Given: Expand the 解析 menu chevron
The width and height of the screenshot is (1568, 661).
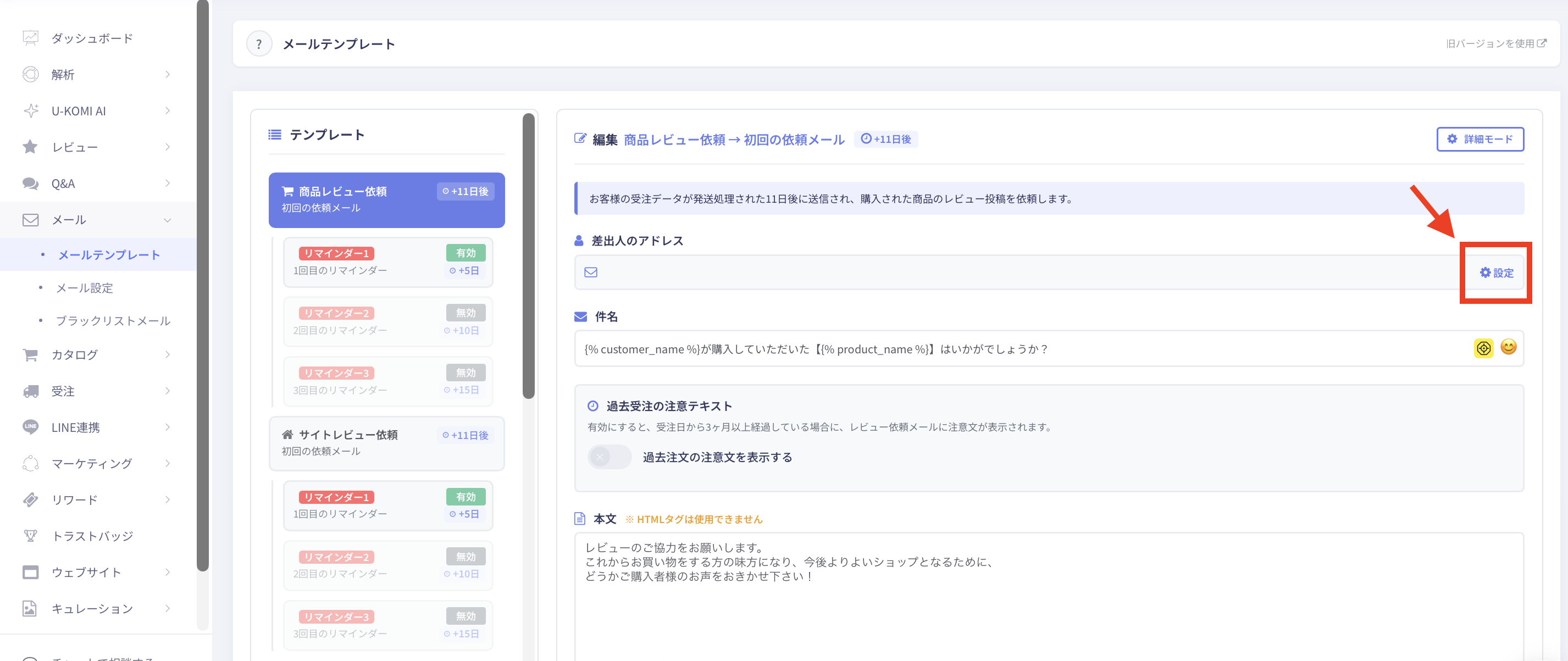Looking at the screenshot, I should click(x=168, y=74).
